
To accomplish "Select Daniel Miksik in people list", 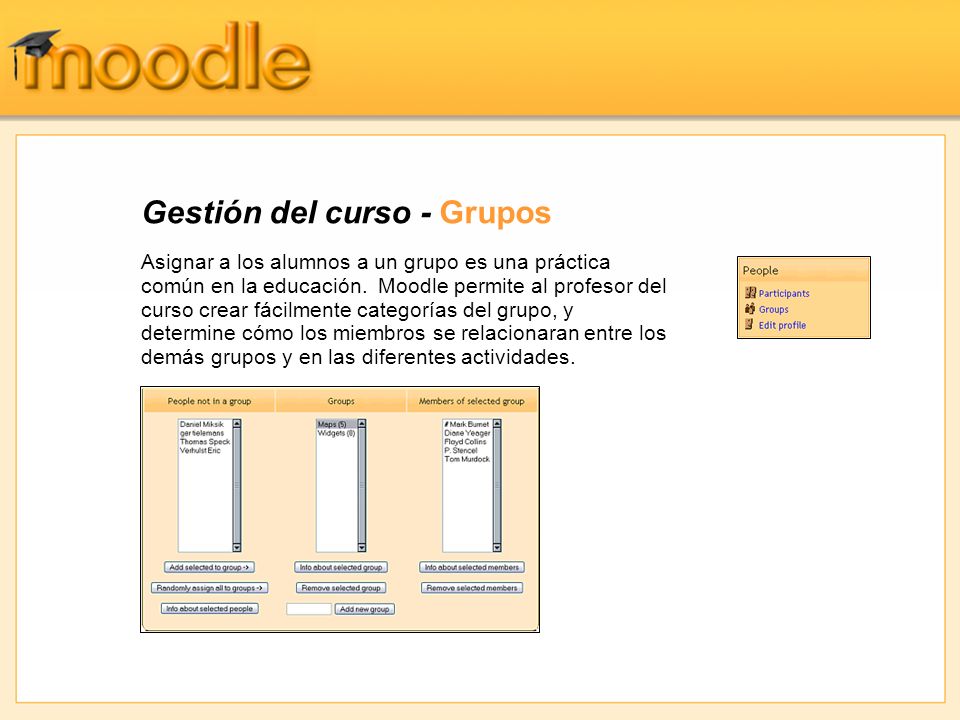I will [x=202, y=424].
